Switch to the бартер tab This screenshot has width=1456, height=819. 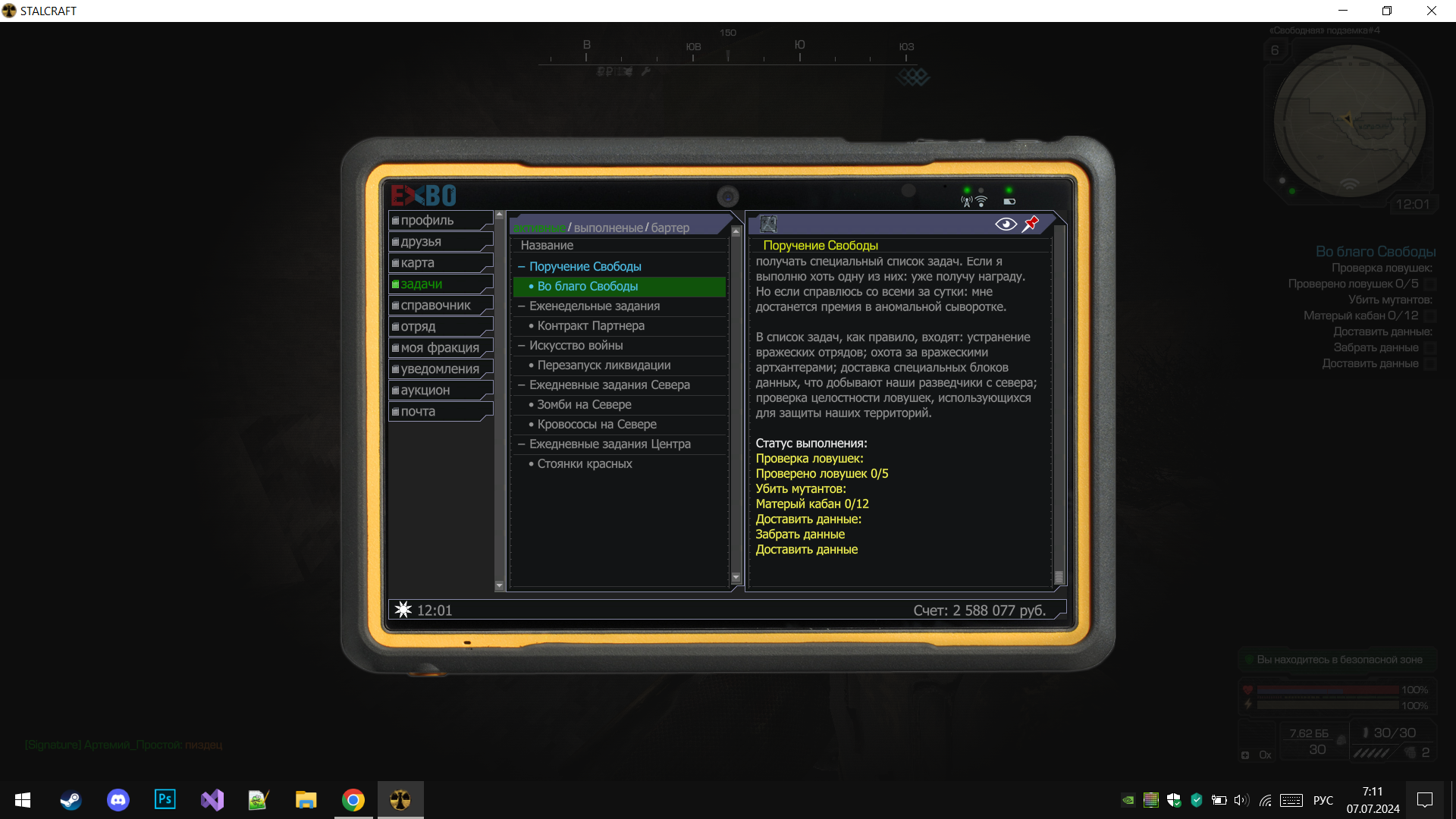coord(670,227)
